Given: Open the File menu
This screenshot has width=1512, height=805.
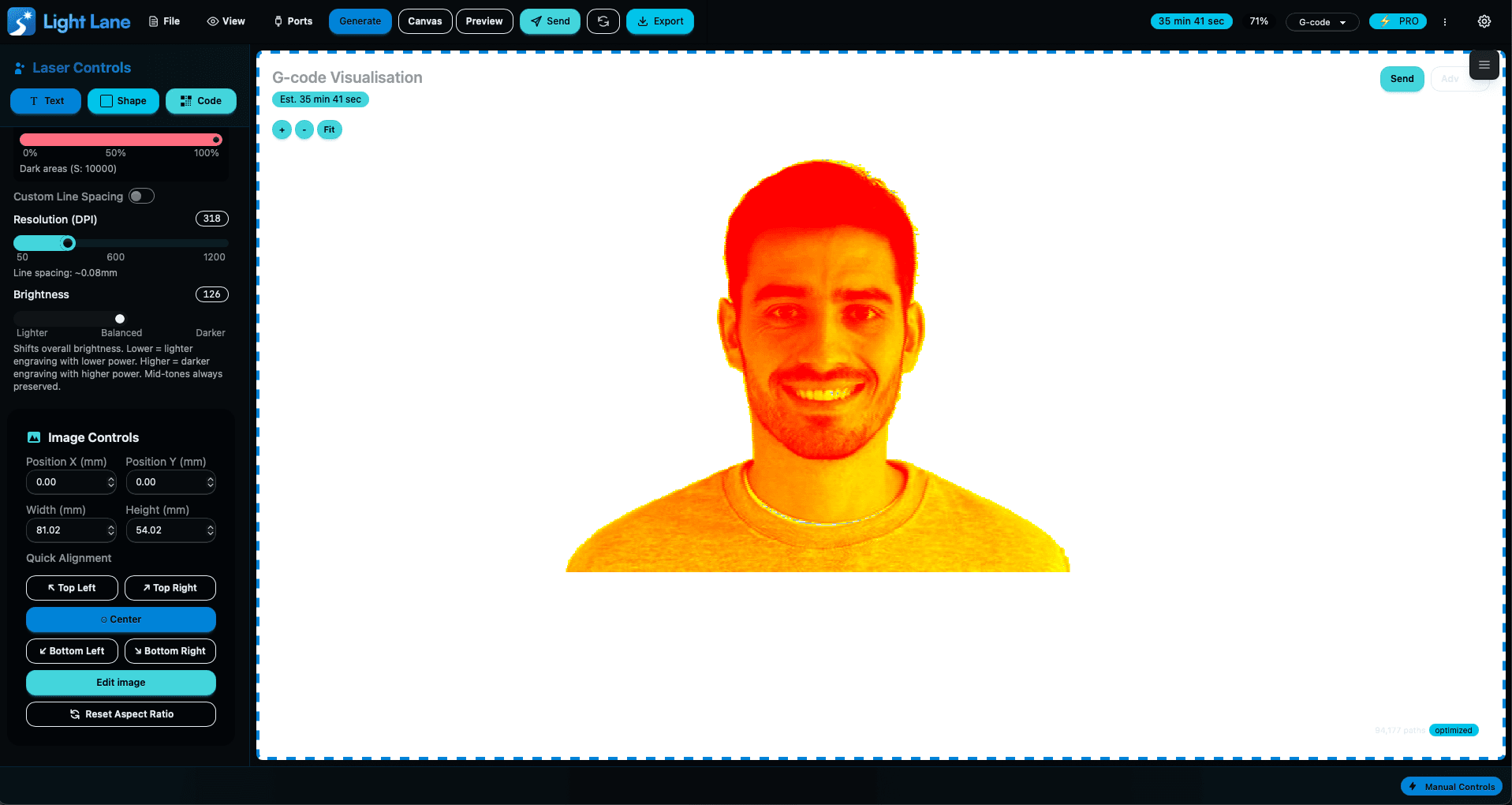Looking at the screenshot, I should pyautogui.click(x=163, y=21).
